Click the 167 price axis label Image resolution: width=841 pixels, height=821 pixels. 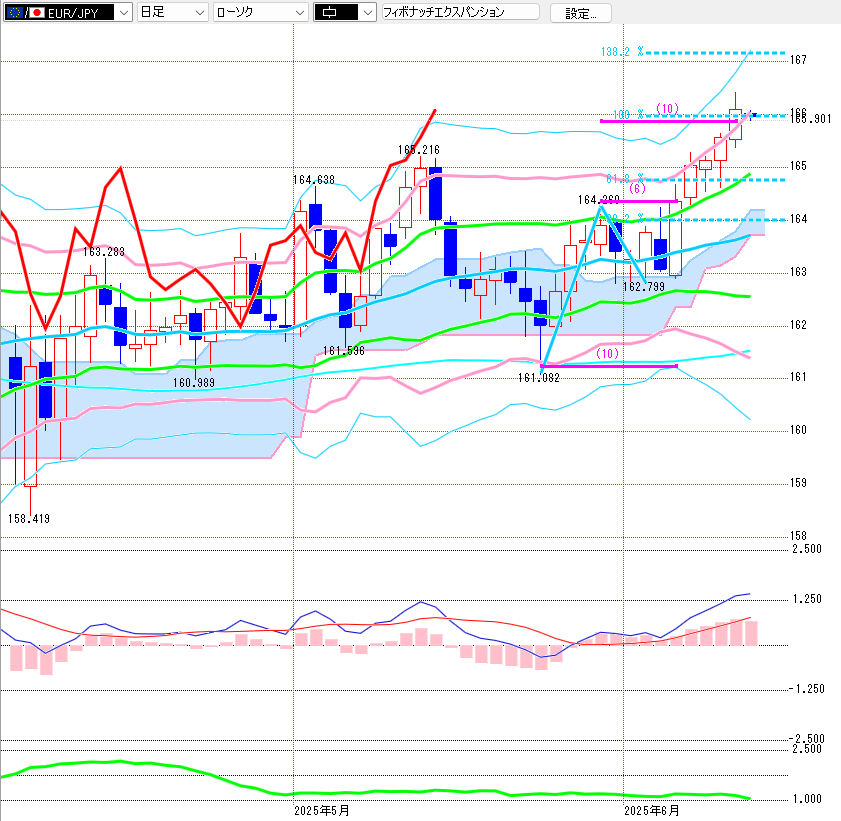(799, 60)
